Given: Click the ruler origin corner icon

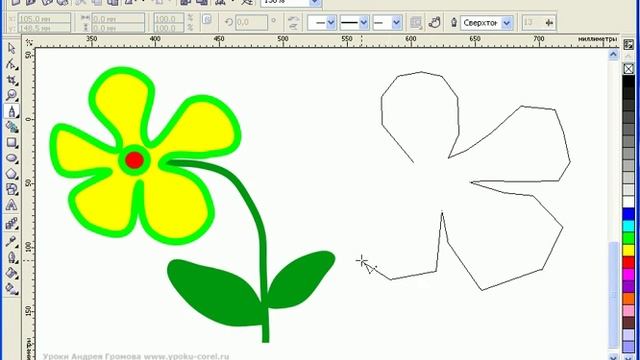Looking at the screenshot, I should click(29, 42).
